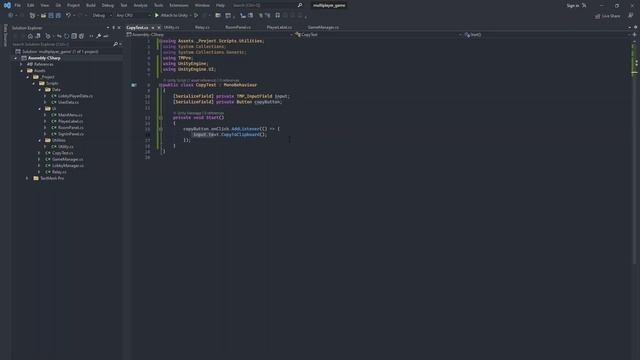Collapse the Utilities folder
This screenshot has height=360, width=640.
40,140
